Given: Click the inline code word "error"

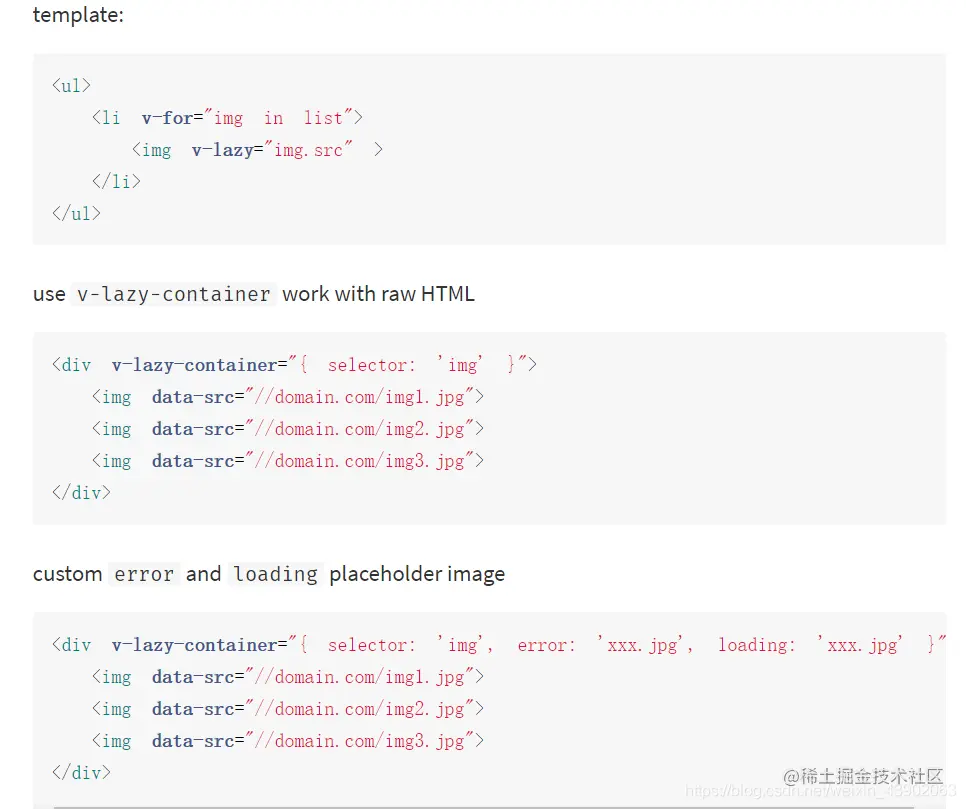Looking at the screenshot, I should 144,574.
